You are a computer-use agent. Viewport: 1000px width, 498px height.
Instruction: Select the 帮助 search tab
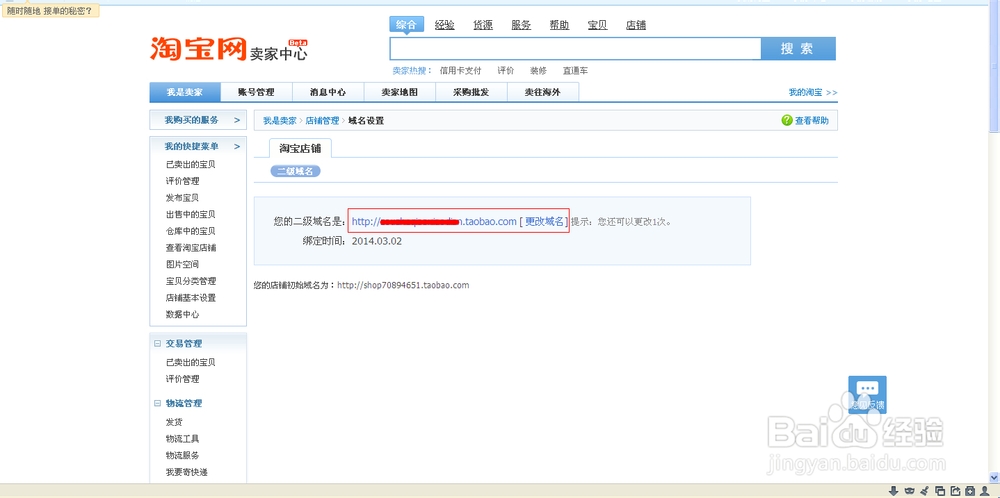(559, 25)
